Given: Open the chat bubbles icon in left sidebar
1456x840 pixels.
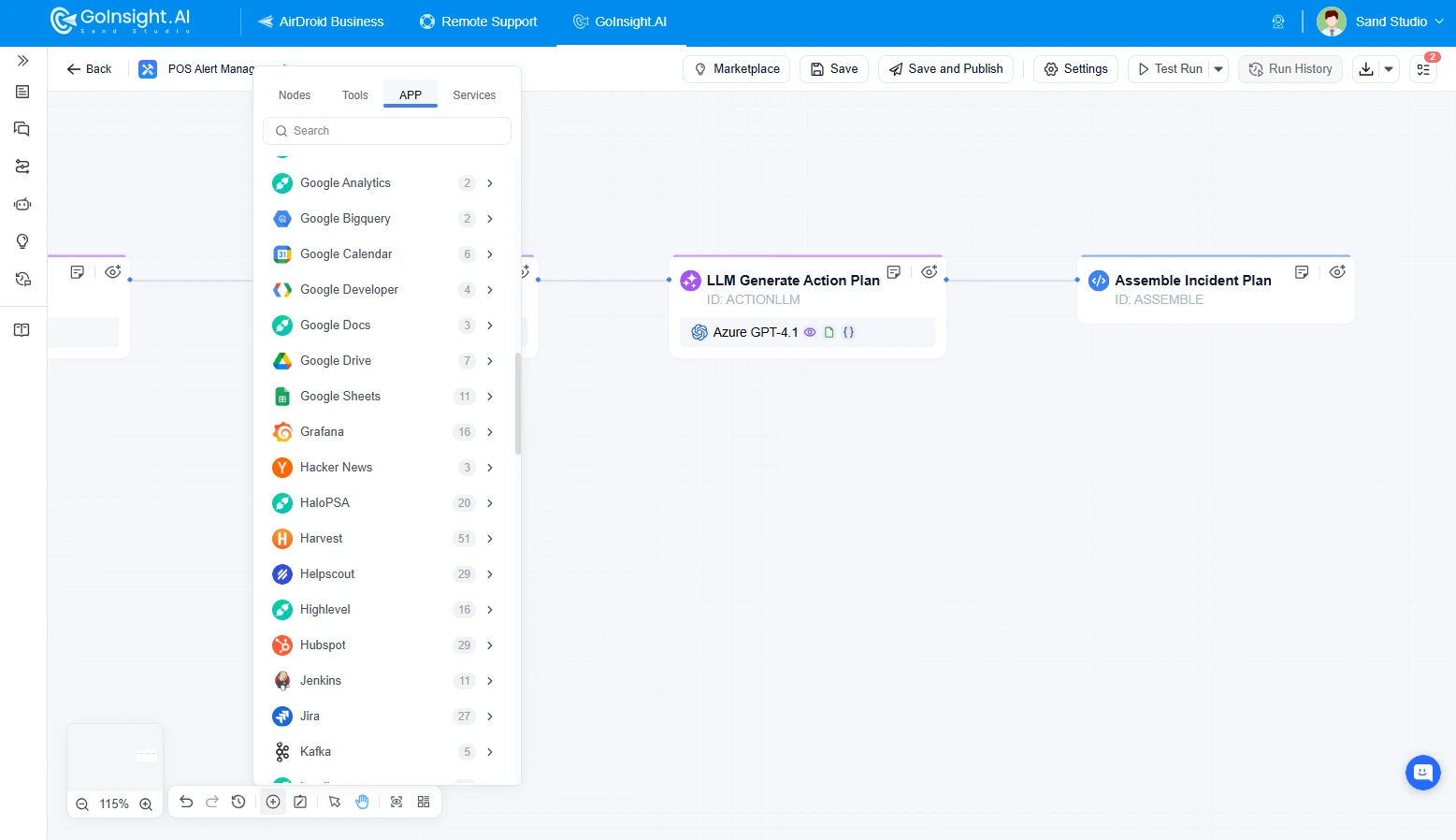Looking at the screenshot, I should tap(22, 129).
